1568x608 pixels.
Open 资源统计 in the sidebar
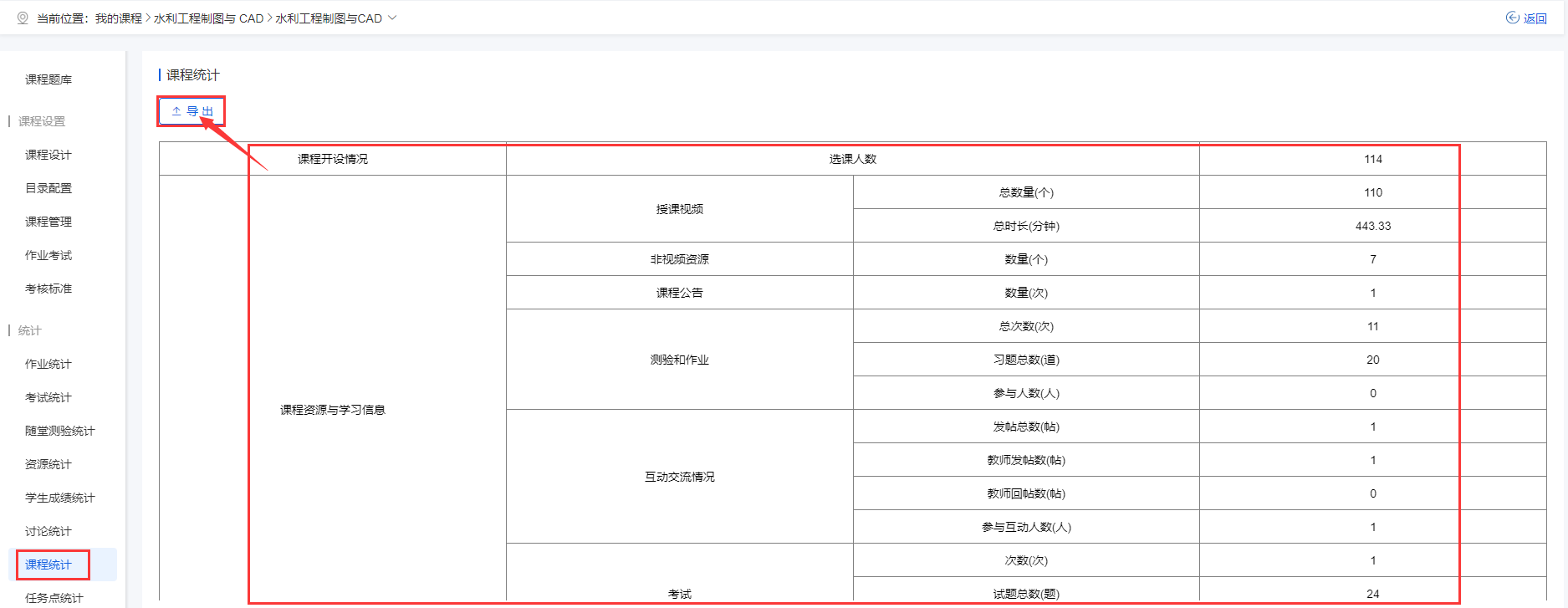point(49,464)
